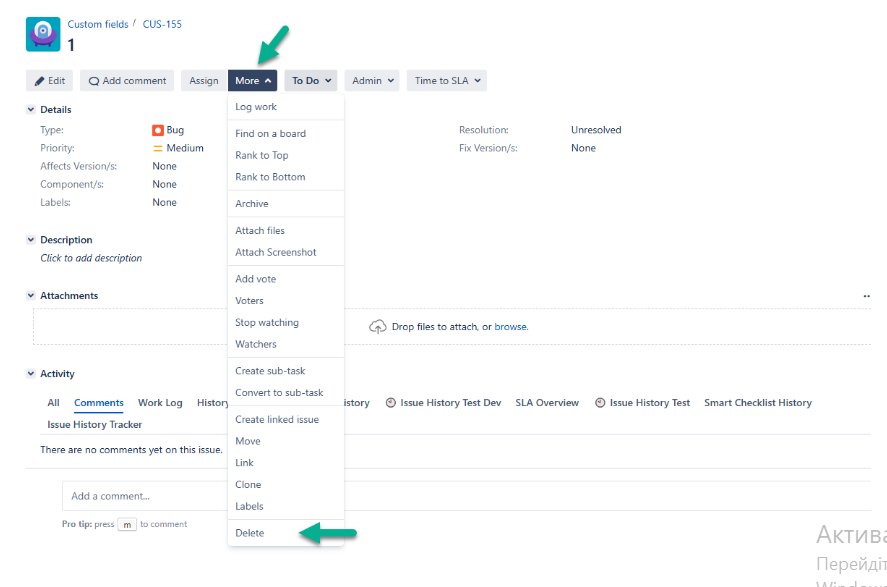Image resolution: width=887 pixels, height=587 pixels.
Task: Collapse the Attachments section
Action: click(x=31, y=295)
